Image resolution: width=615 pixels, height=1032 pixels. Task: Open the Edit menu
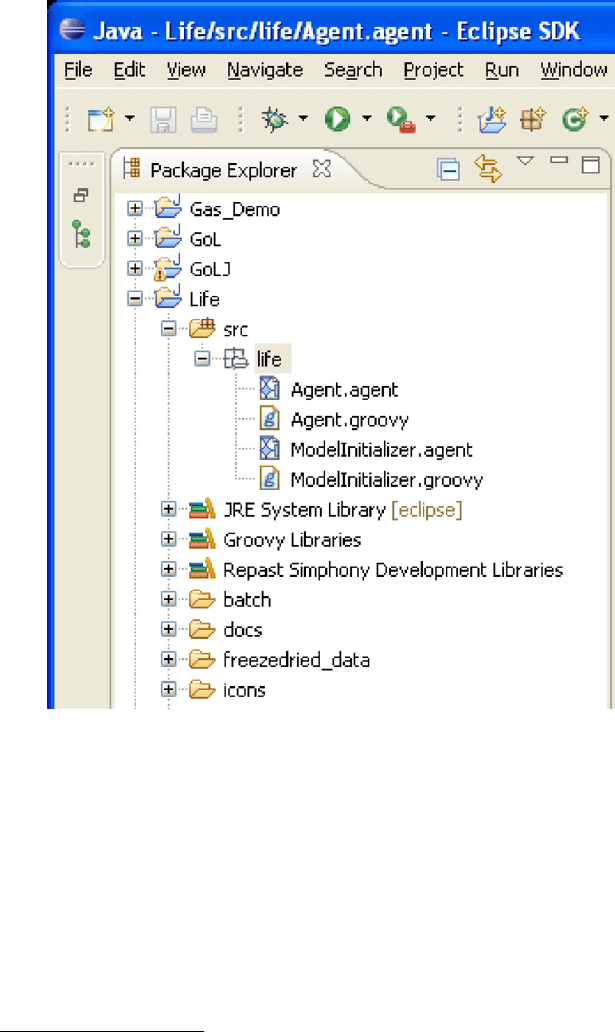pos(129,70)
